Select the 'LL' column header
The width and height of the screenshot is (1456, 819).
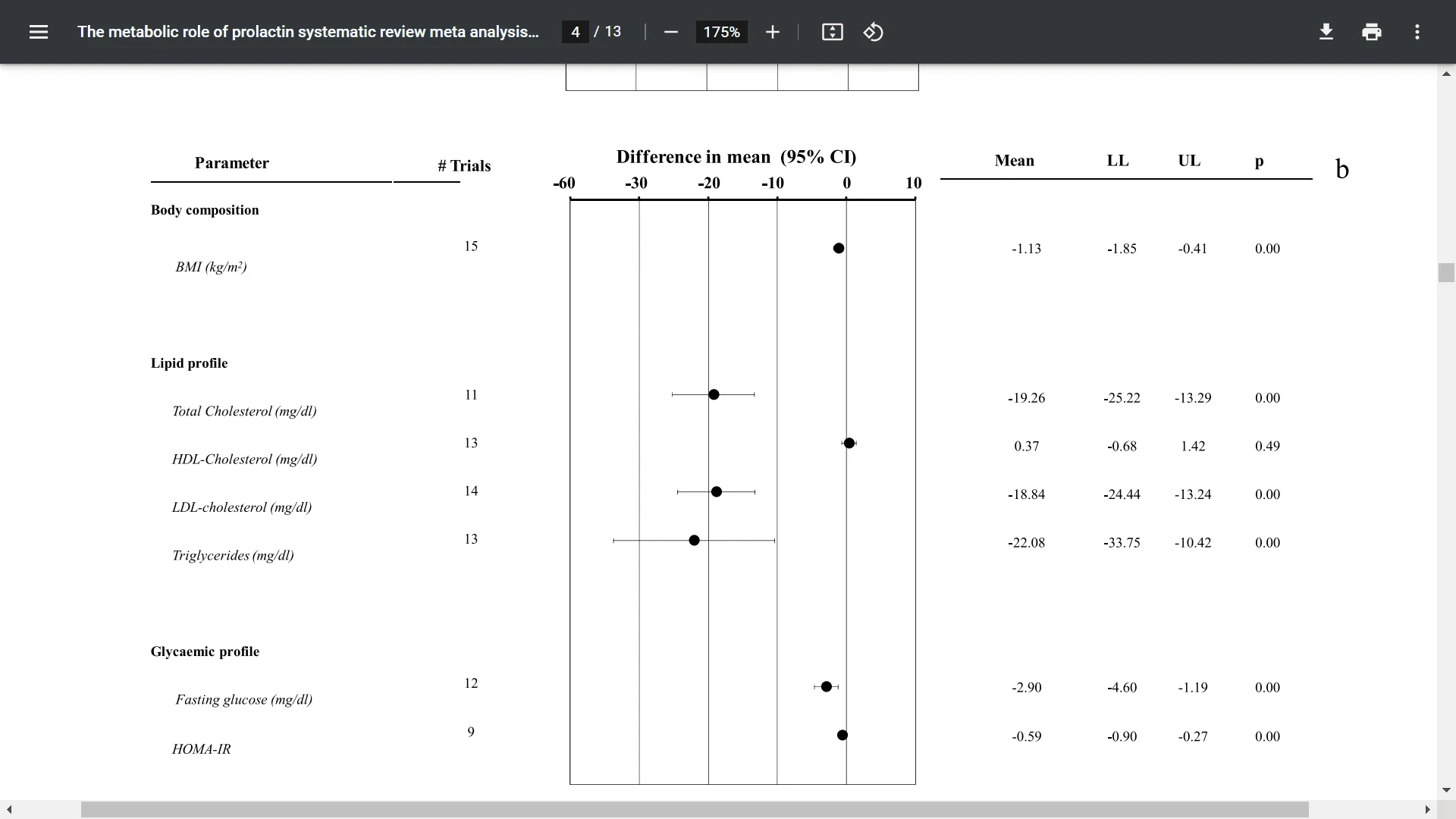click(x=1118, y=161)
